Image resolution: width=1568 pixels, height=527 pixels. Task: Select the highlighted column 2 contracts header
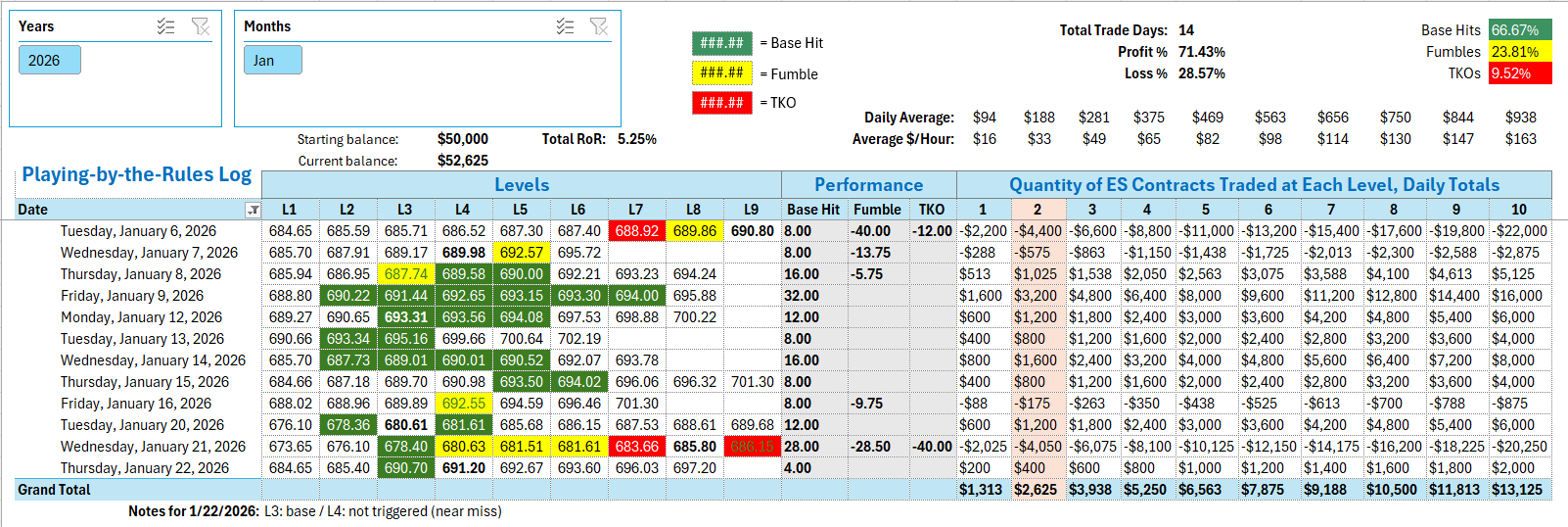click(x=1038, y=210)
